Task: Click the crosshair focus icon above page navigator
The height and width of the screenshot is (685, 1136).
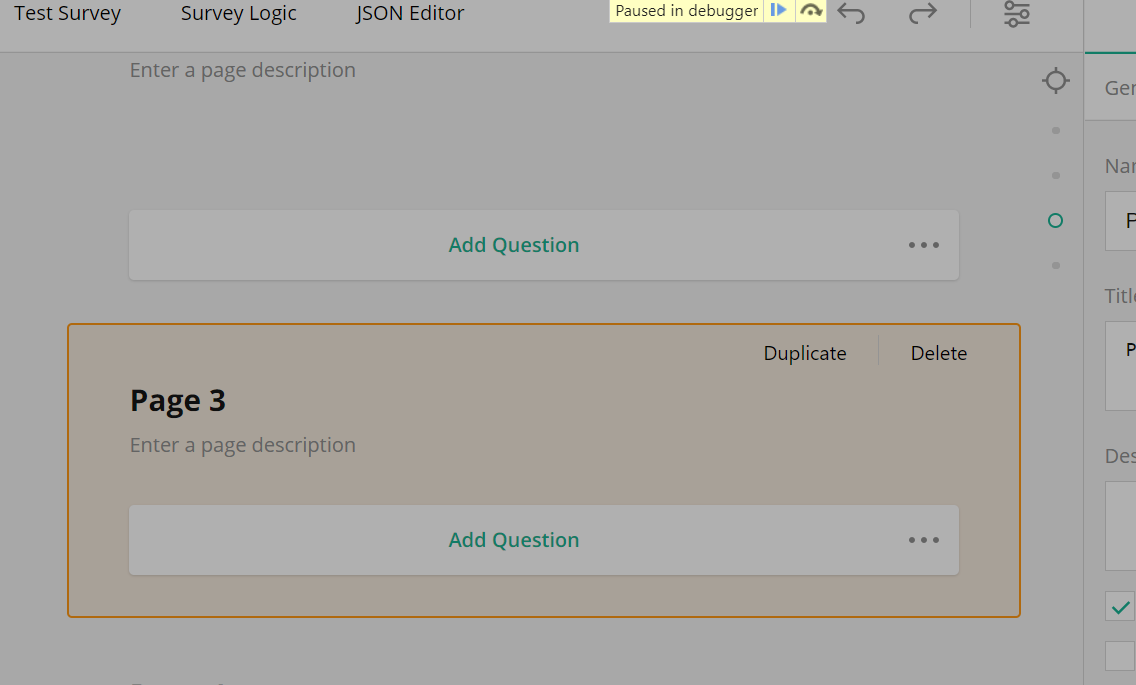Action: (x=1056, y=81)
